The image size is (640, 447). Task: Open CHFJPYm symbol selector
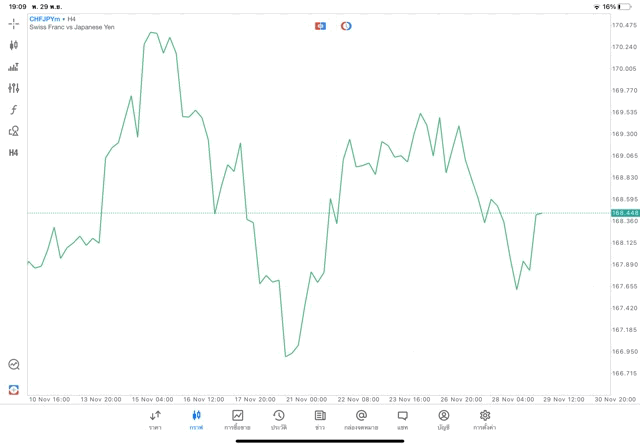(x=44, y=19)
